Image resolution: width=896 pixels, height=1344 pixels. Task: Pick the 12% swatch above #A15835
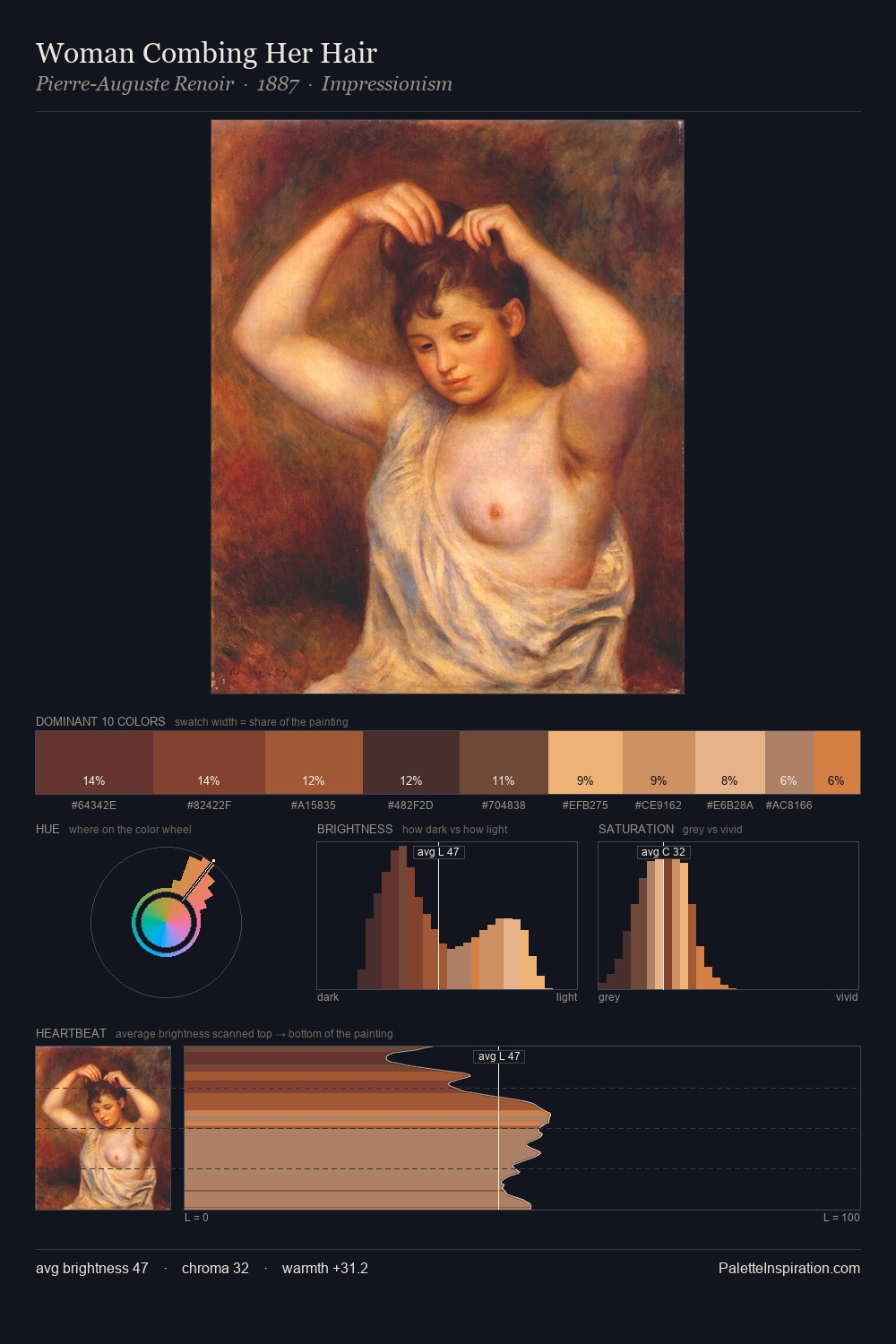pos(314,762)
